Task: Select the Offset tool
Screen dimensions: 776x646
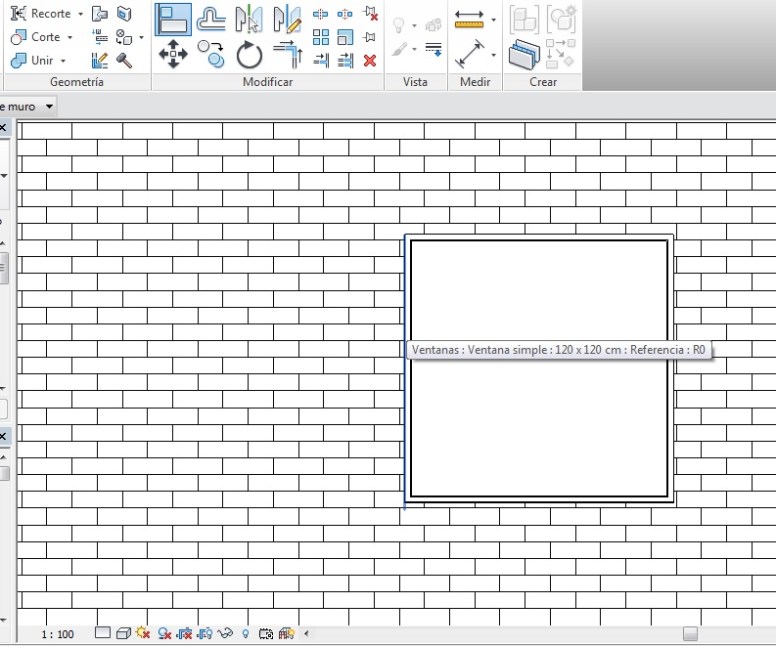Action: tap(211, 20)
